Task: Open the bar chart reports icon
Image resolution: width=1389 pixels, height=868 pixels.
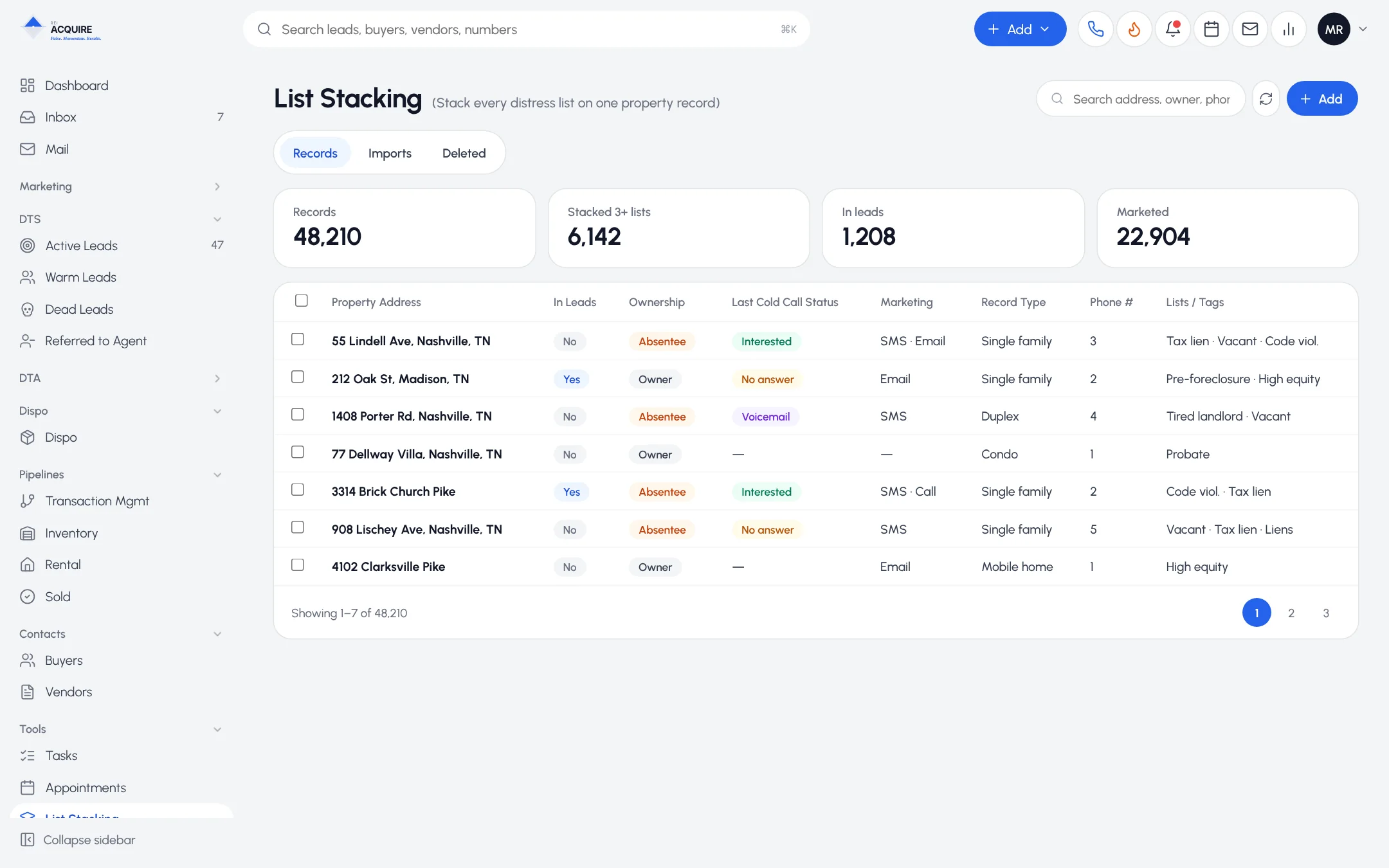Action: point(1289,29)
